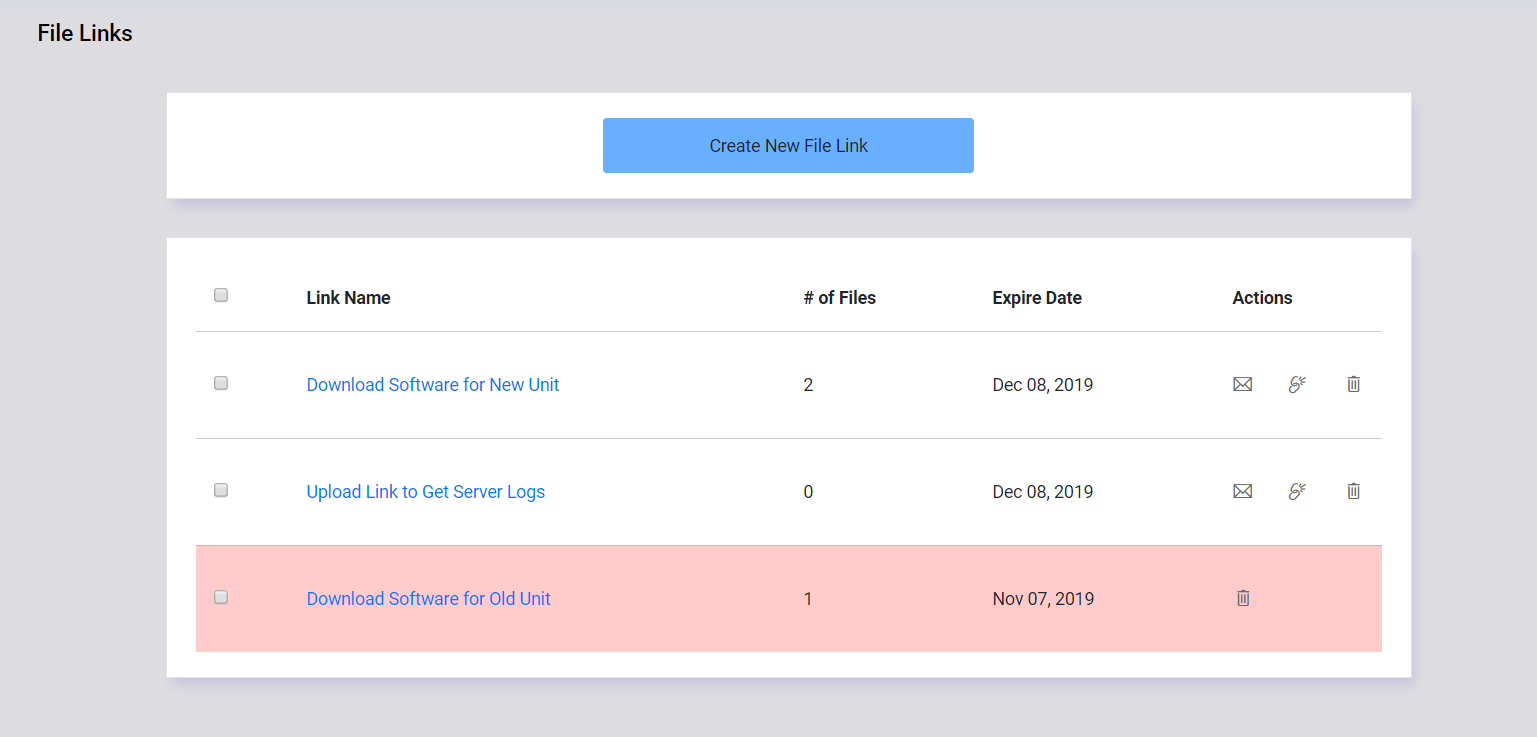
Task: Open the Download Software for Old Unit link
Action: 429,599
